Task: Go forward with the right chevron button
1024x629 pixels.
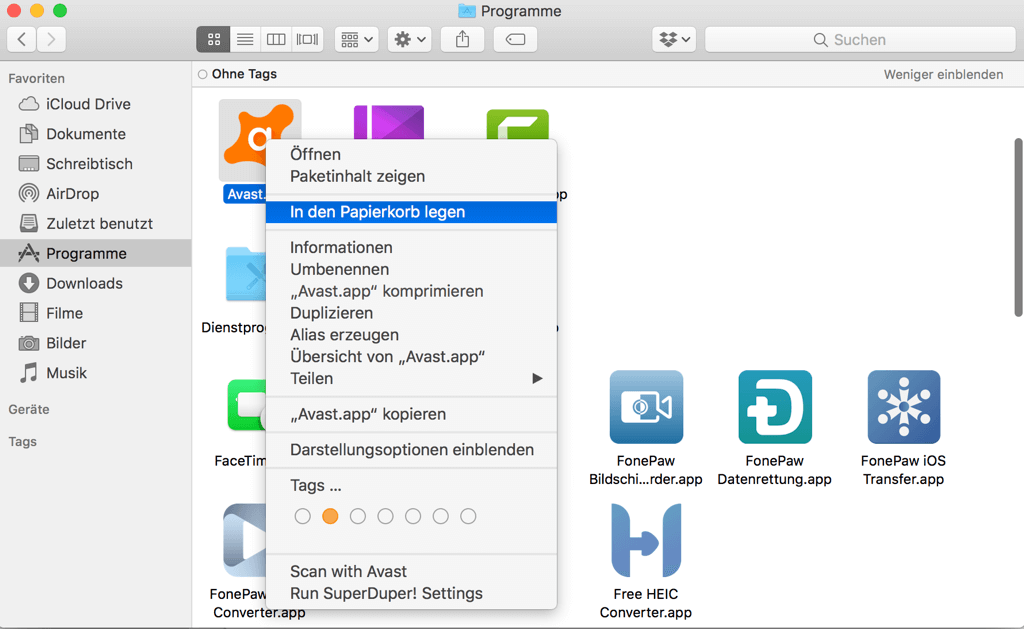Action: [x=51, y=39]
